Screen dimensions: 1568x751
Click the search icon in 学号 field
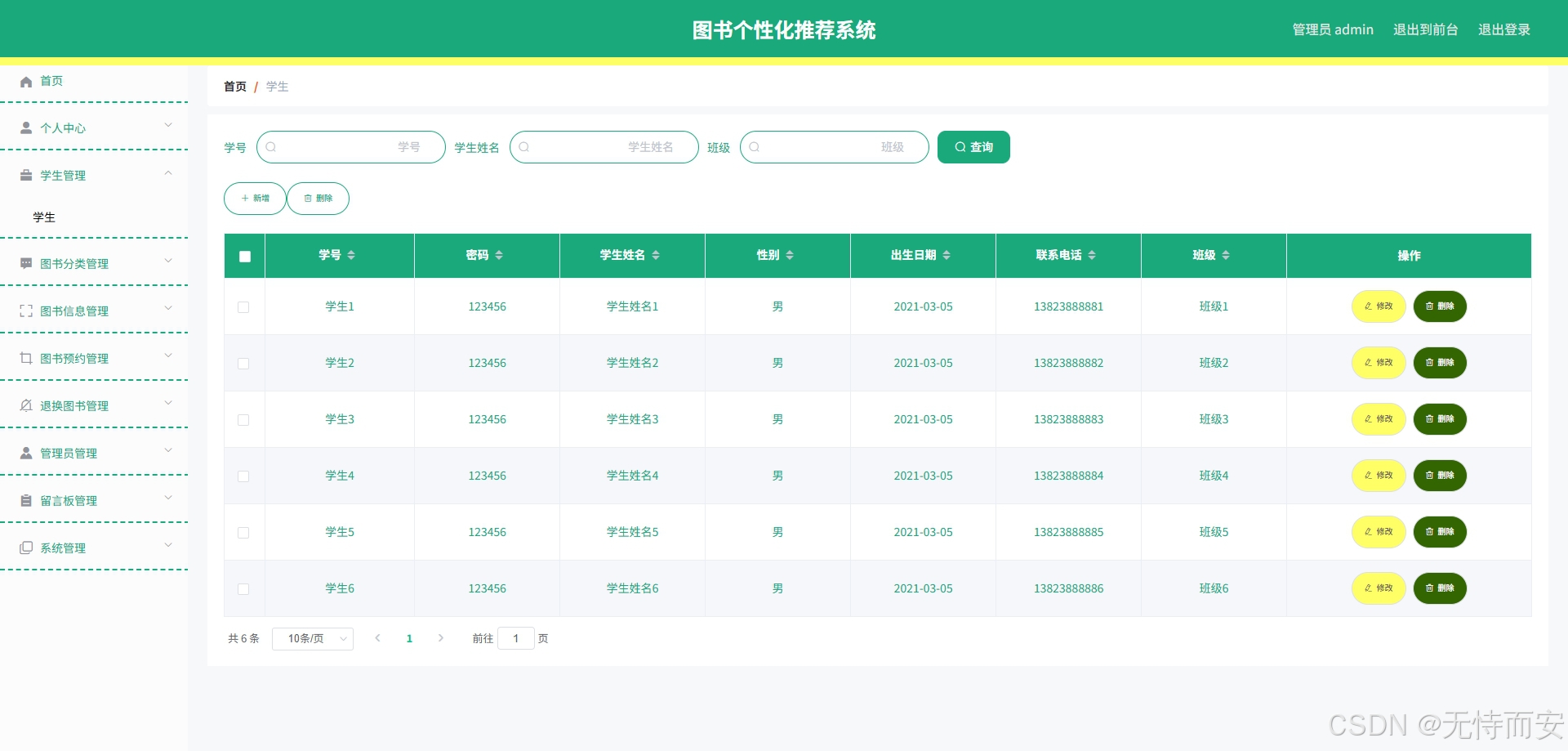point(271,147)
